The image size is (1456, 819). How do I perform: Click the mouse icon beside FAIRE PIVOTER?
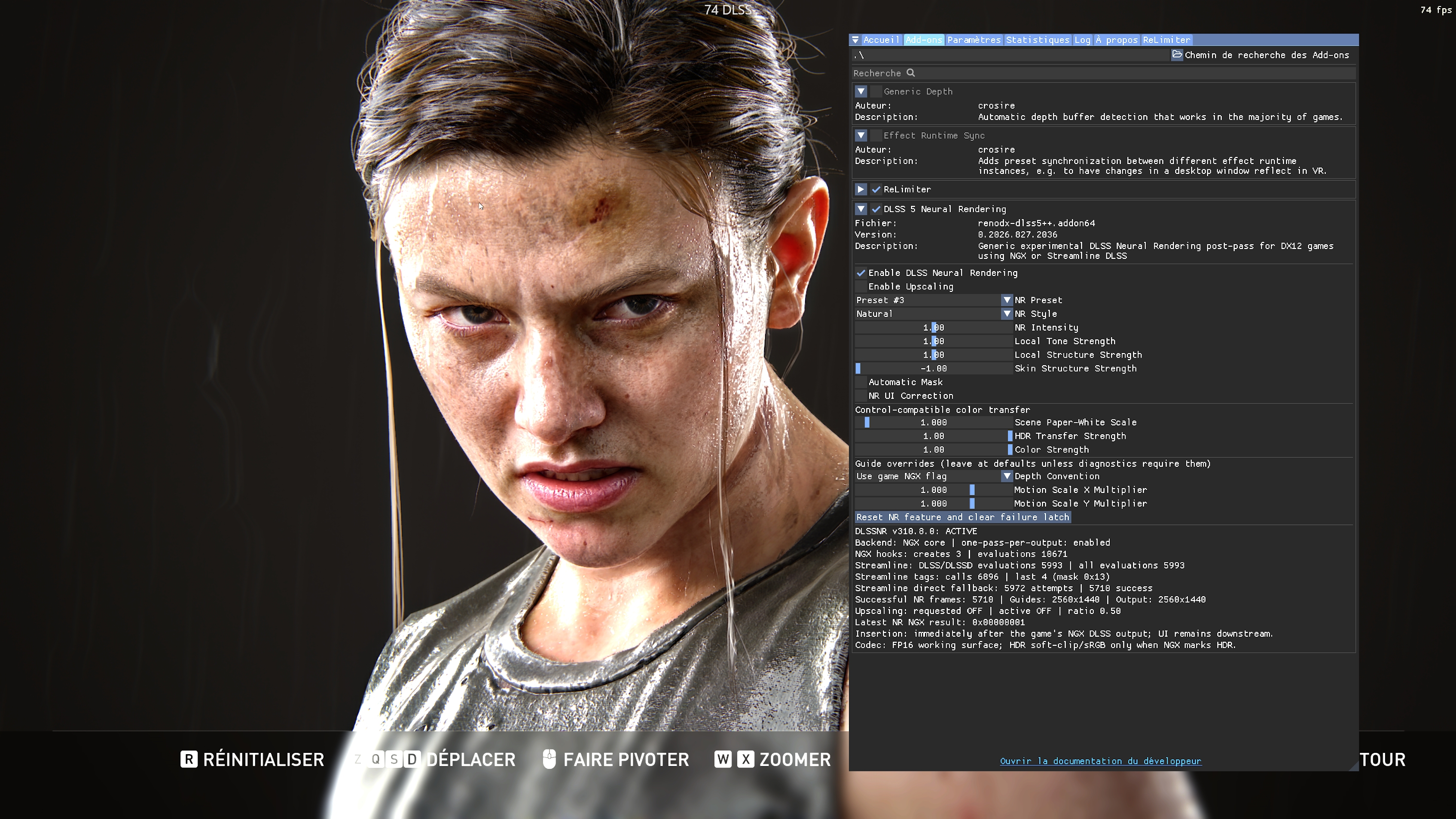point(549,759)
